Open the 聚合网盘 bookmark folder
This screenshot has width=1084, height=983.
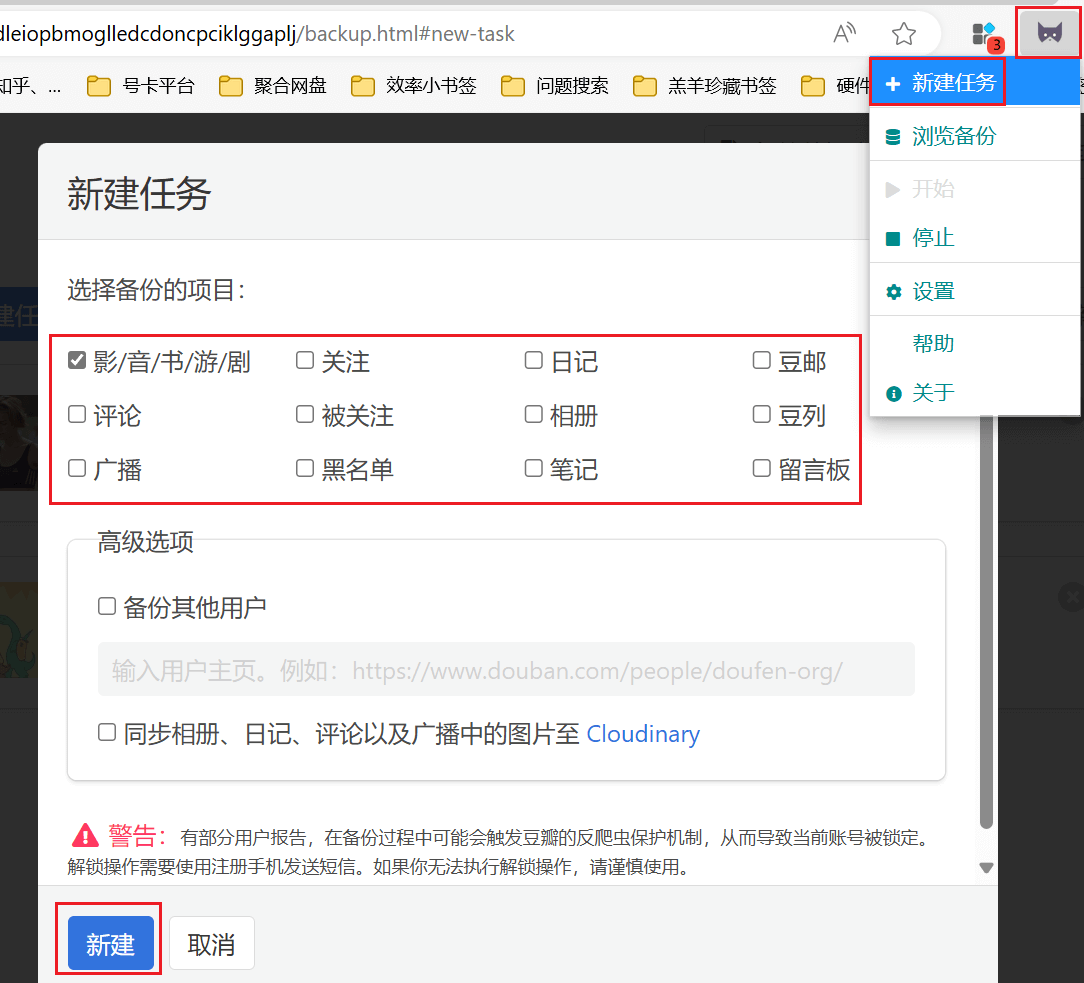[272, 86]
